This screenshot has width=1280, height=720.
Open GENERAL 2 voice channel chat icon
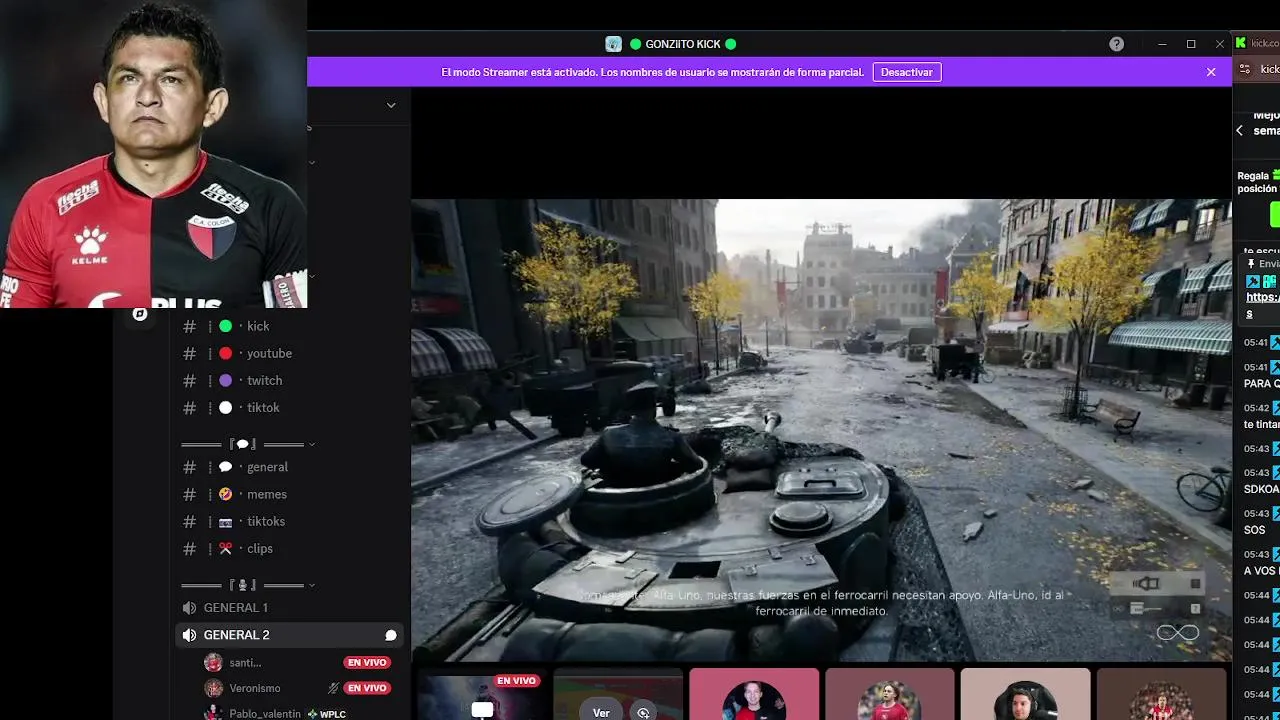pyautogui.click(x=391, y=635)
